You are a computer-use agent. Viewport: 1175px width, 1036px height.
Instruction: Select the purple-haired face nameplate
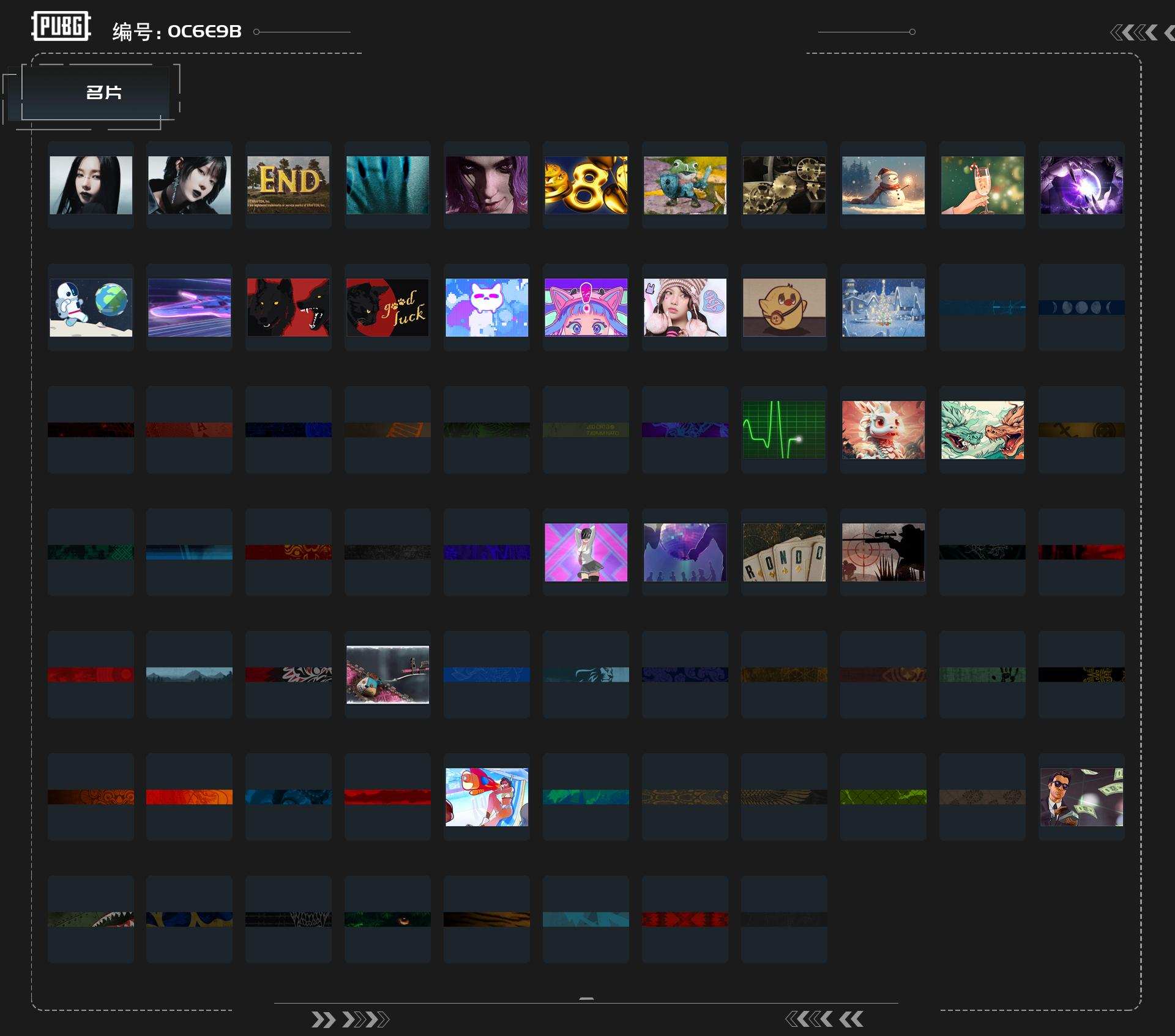[x=487, y=185]
